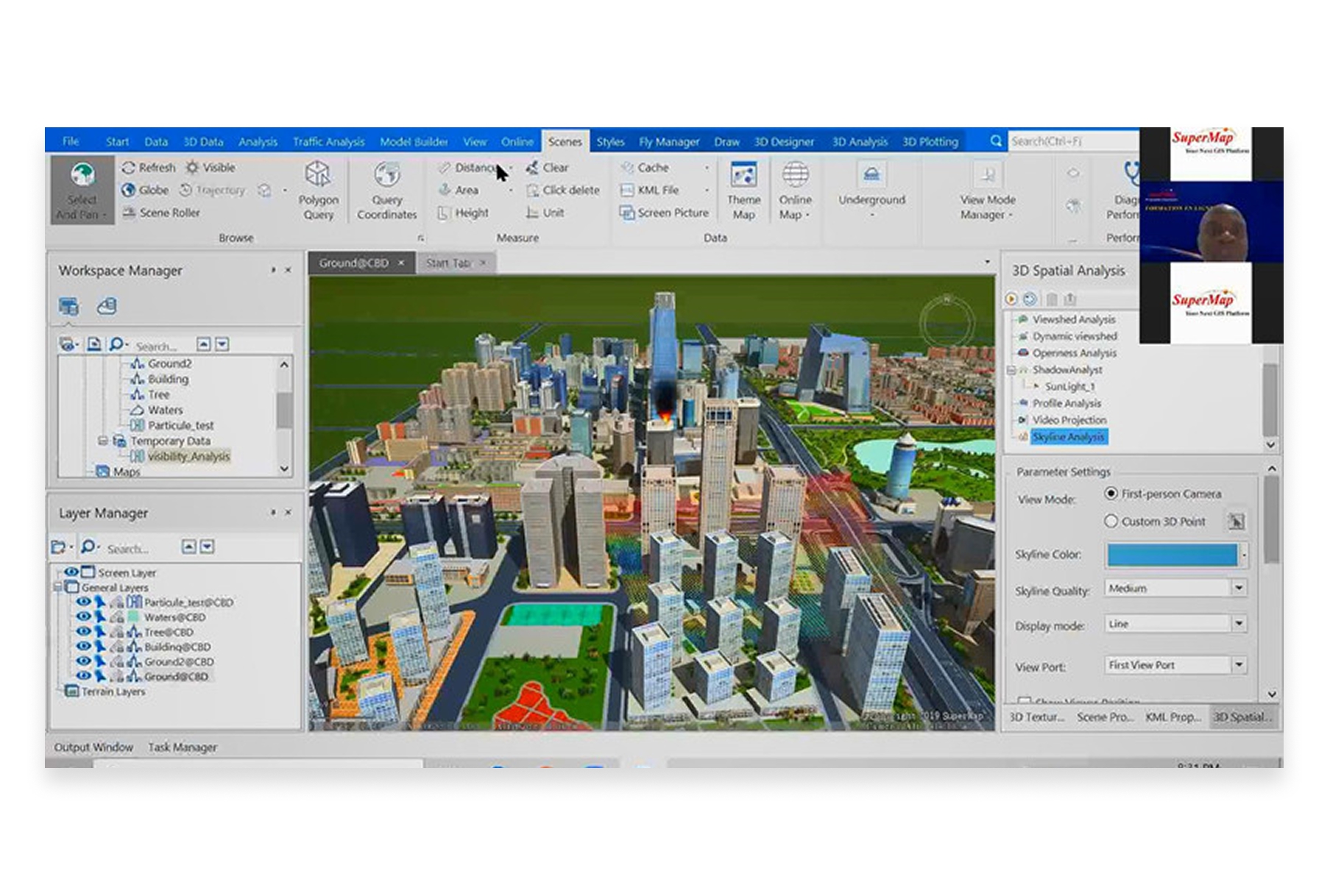Click the Globe icon in Browse group
This screenshot has height=896, width=1330.
[129, 190]
